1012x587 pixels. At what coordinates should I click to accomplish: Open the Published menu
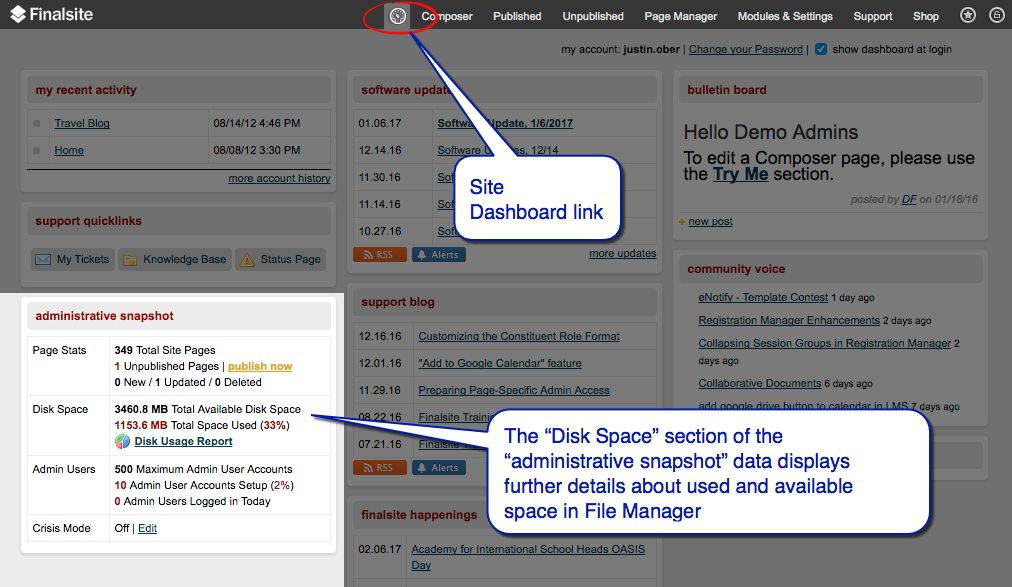(517, 16)
